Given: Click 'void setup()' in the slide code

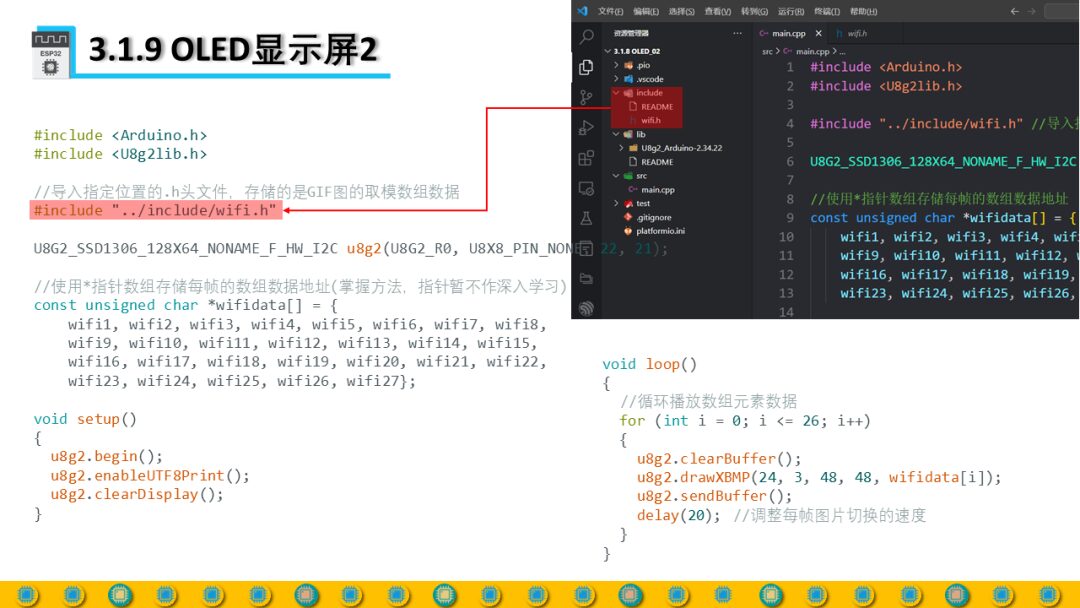Looking at the screenshot, I should pyautogui.click(x=85, y=419).
